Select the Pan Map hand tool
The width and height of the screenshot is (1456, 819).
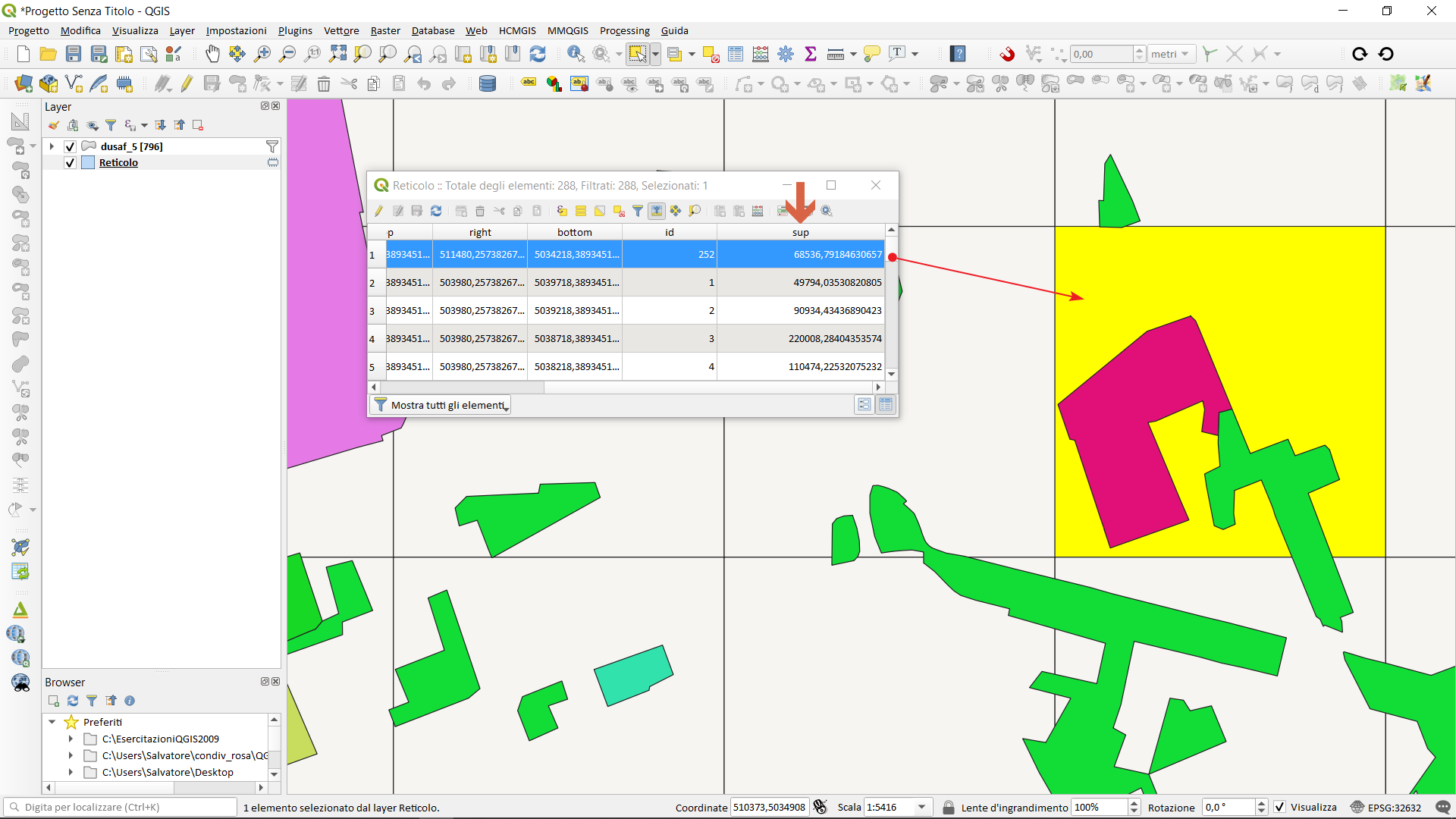[x=212, y=54]
